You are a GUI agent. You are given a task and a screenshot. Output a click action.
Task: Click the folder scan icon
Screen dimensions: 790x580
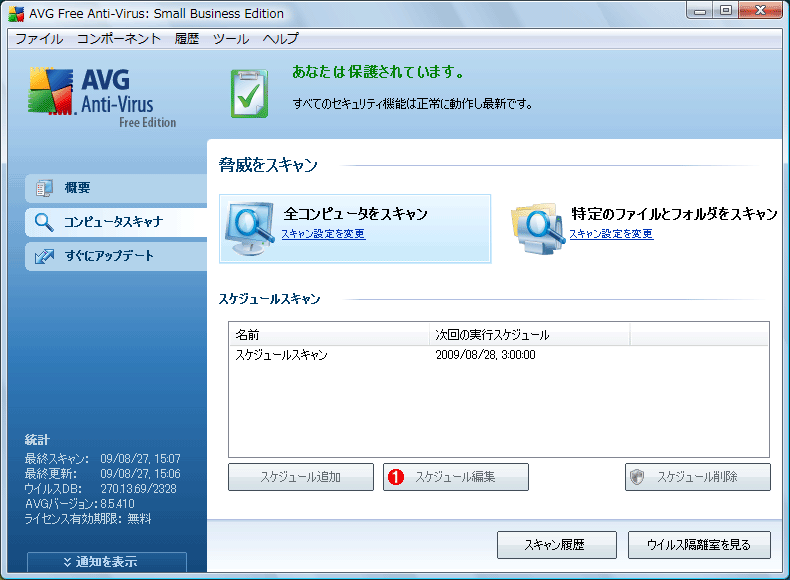(x=538, y=229)
